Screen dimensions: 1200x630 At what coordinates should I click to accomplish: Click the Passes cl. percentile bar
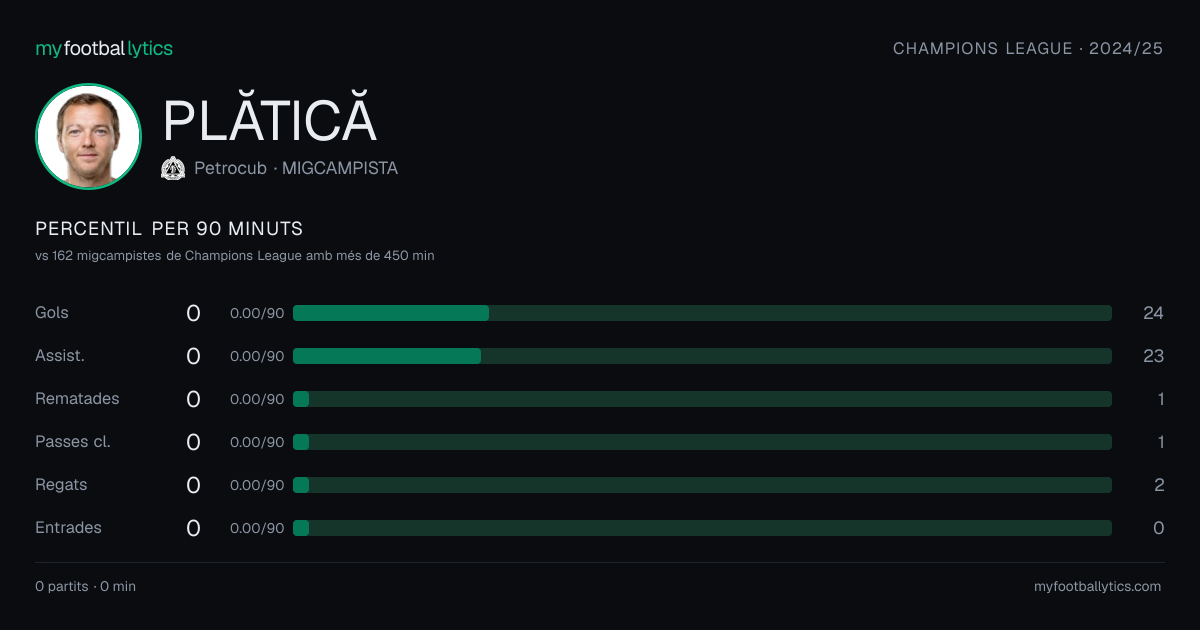click(702, 442)
